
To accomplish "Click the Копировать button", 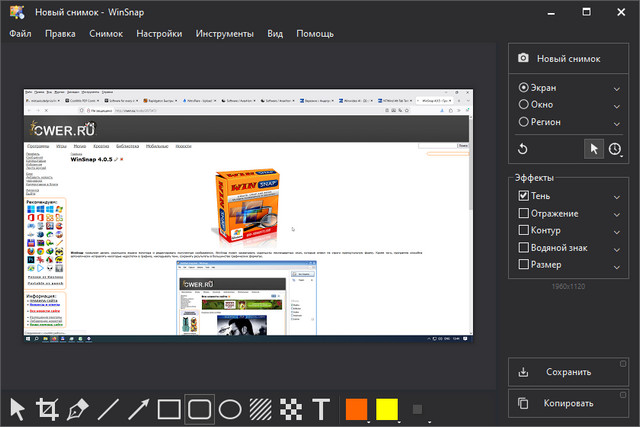I will 568,403.
